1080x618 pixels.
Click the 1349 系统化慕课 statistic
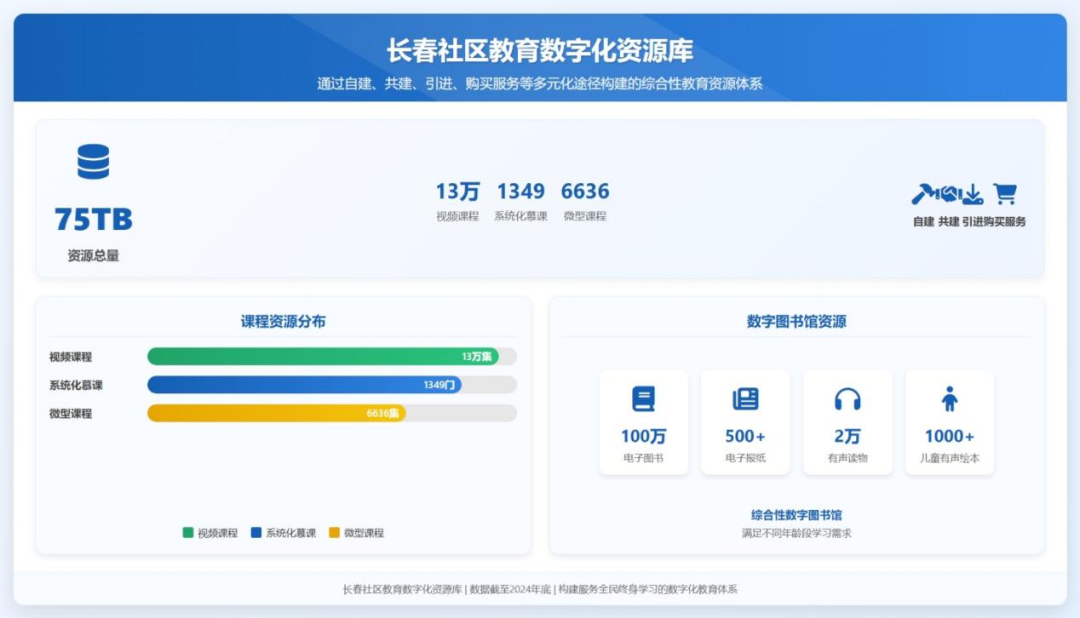tap(520, 200)
